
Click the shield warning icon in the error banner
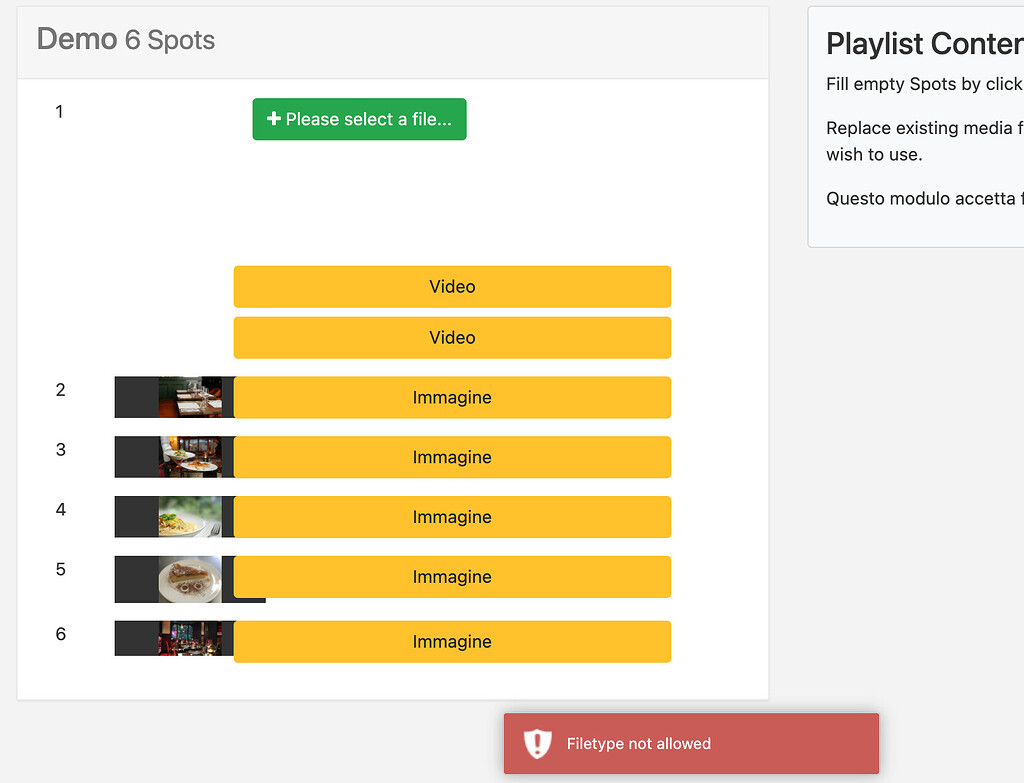pyautogui.click(x=538, y=744)
